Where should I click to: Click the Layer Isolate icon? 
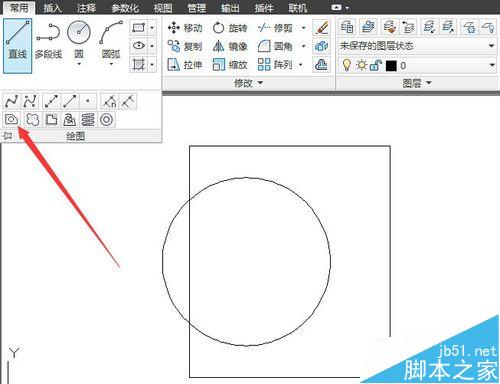pos(429,27)
